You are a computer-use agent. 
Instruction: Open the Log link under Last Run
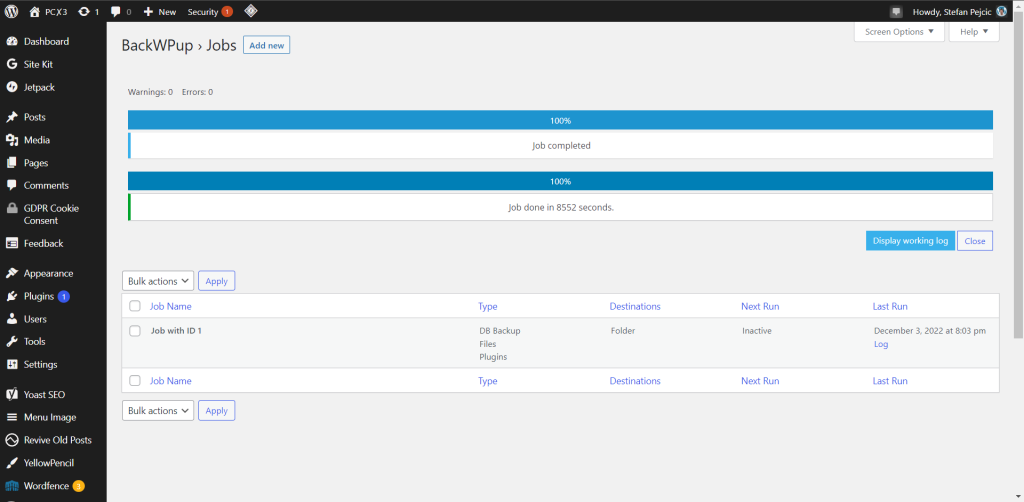[881, 344]
